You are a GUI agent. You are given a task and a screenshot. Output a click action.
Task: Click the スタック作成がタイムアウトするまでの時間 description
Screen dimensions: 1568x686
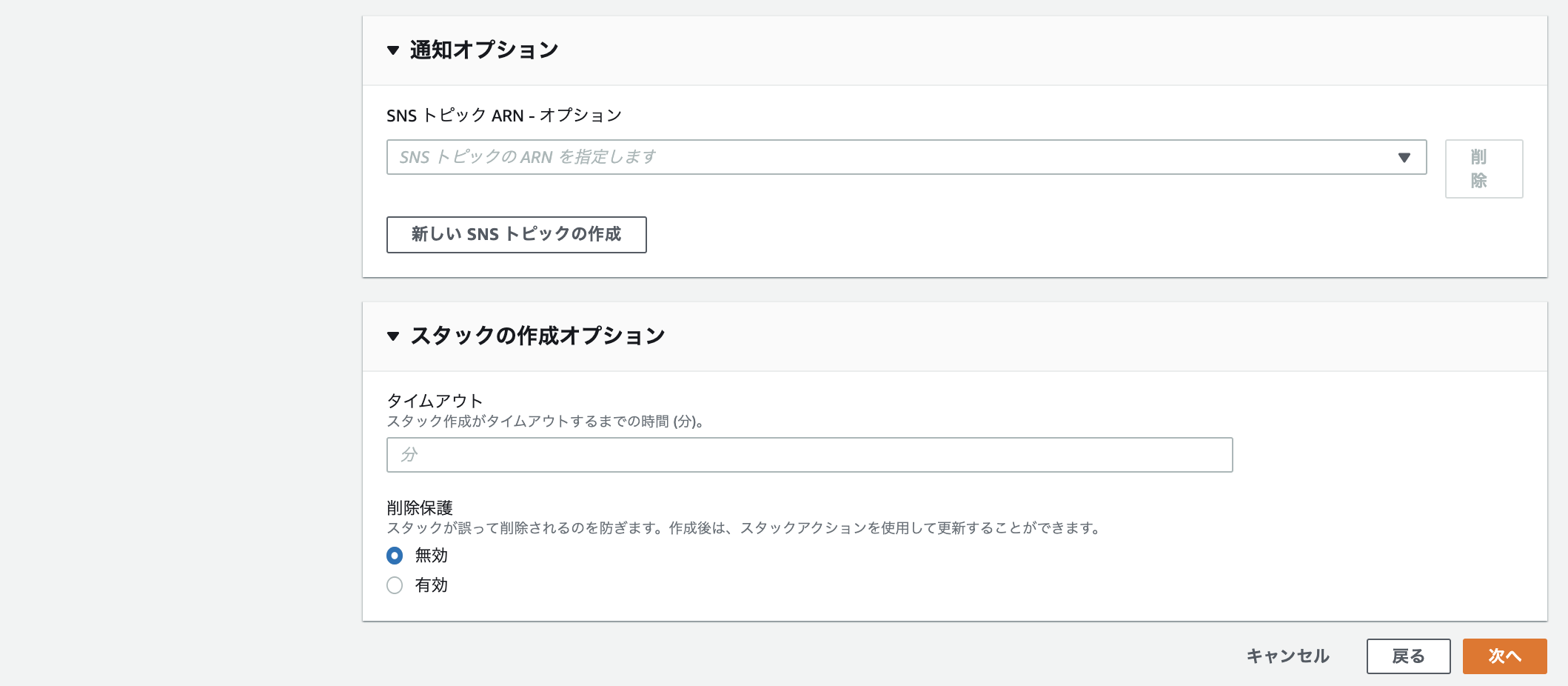pyautogui.click(x=545, y=422)
